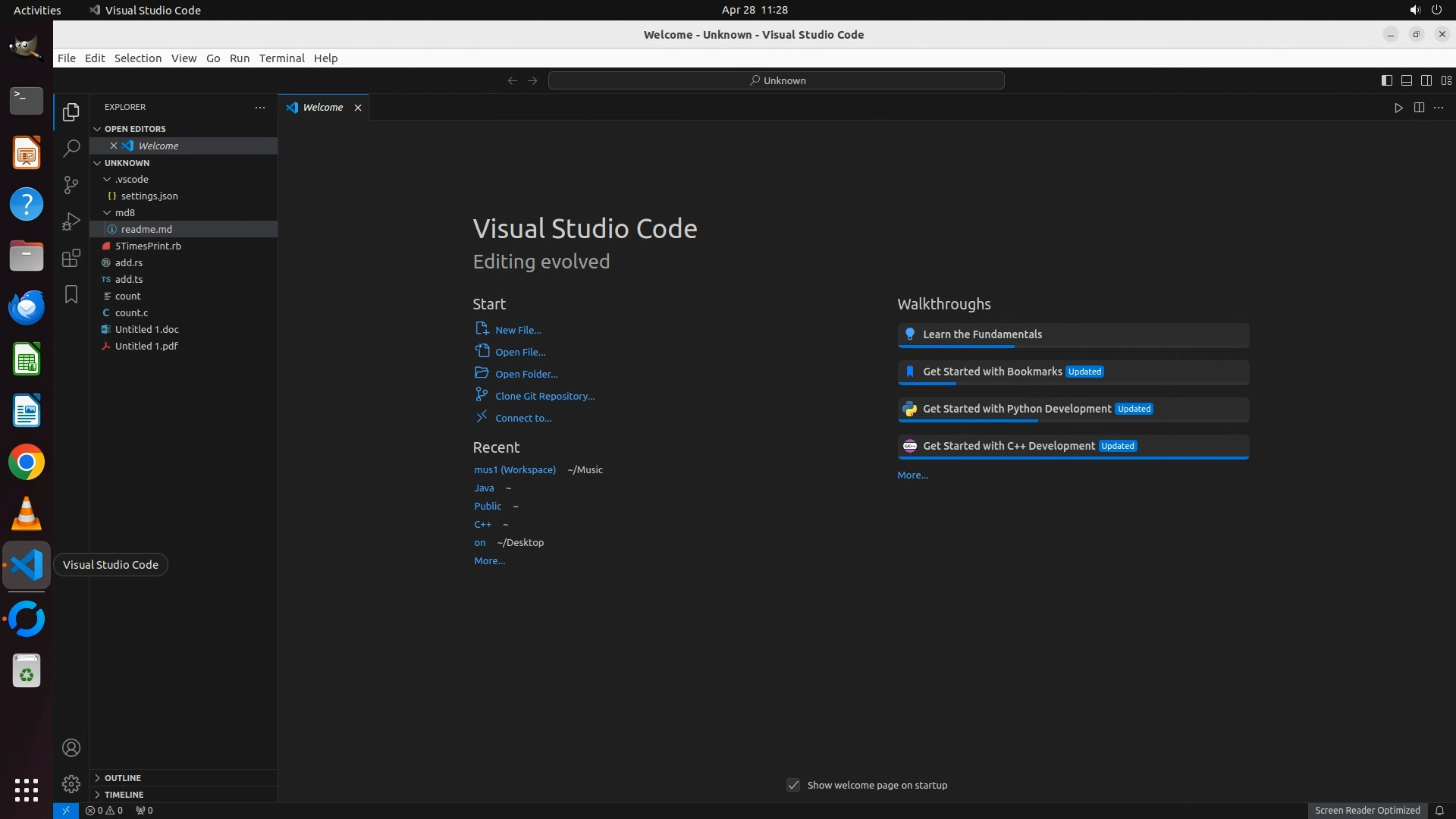
Task: Click the command center search box
Action: click(x=777, y=80)
